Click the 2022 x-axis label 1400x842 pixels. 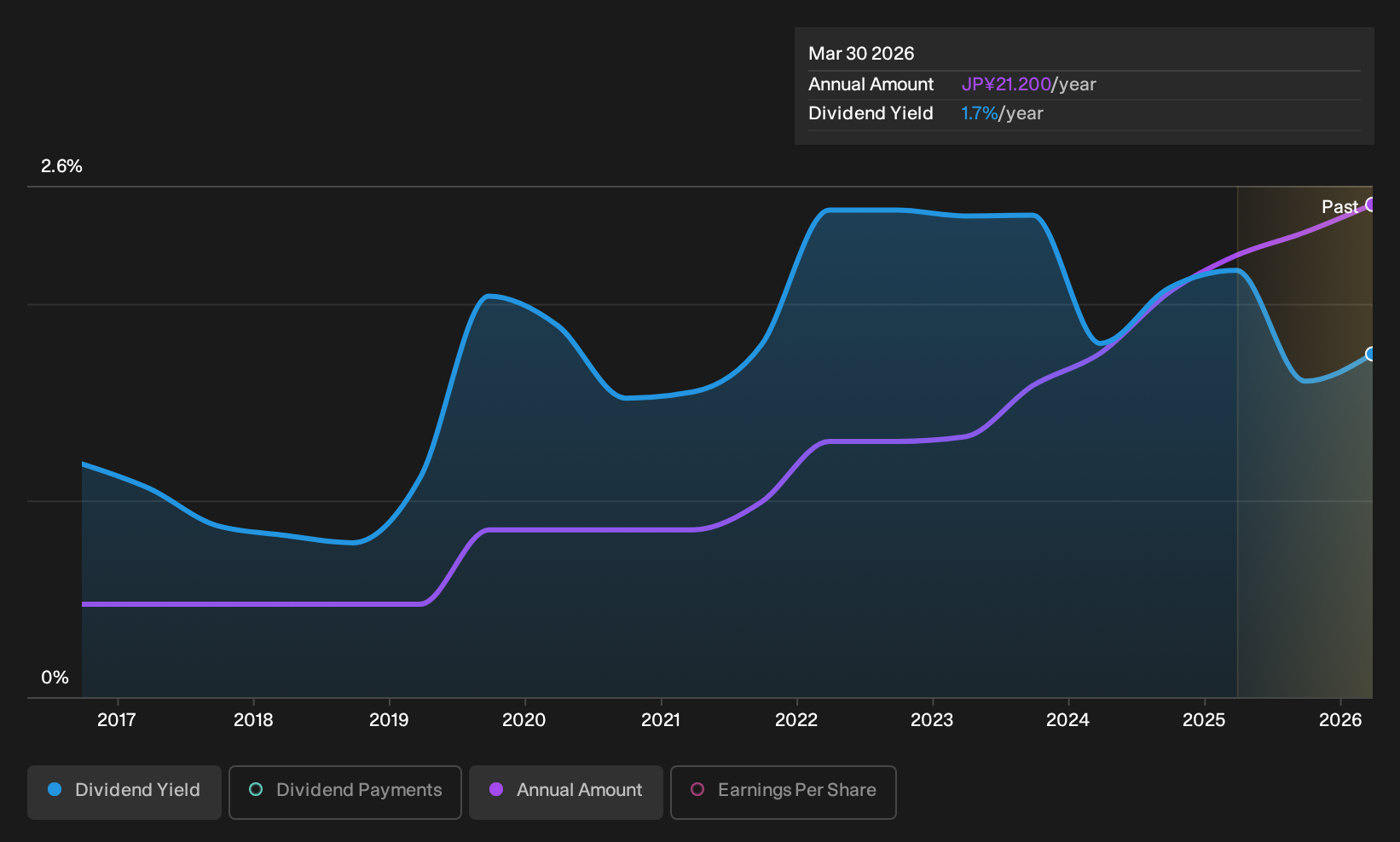point(796,720)
